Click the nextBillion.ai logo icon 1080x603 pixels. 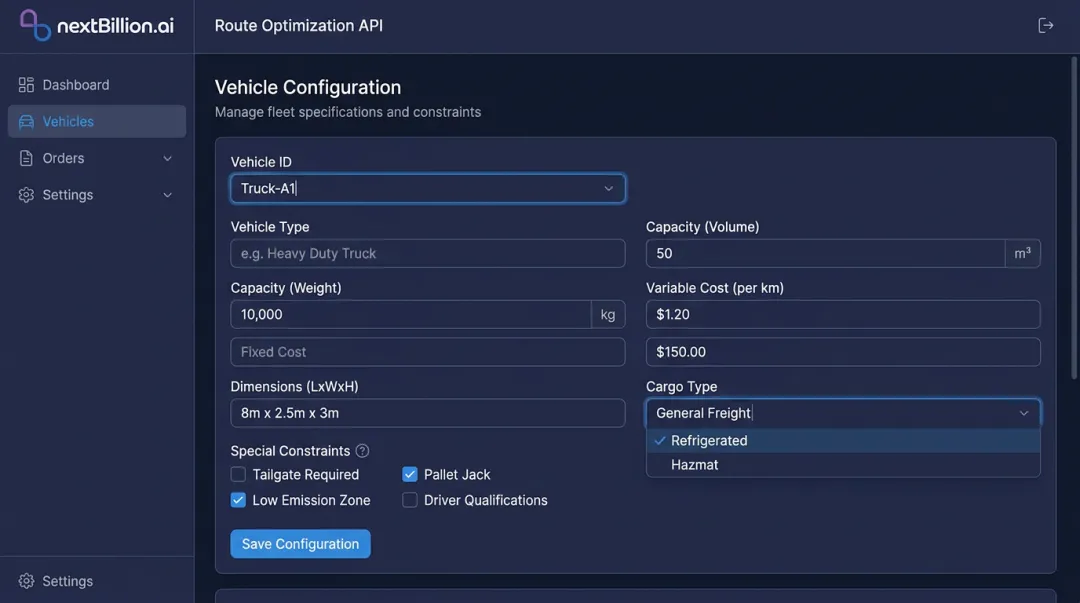tap(34, 25)
